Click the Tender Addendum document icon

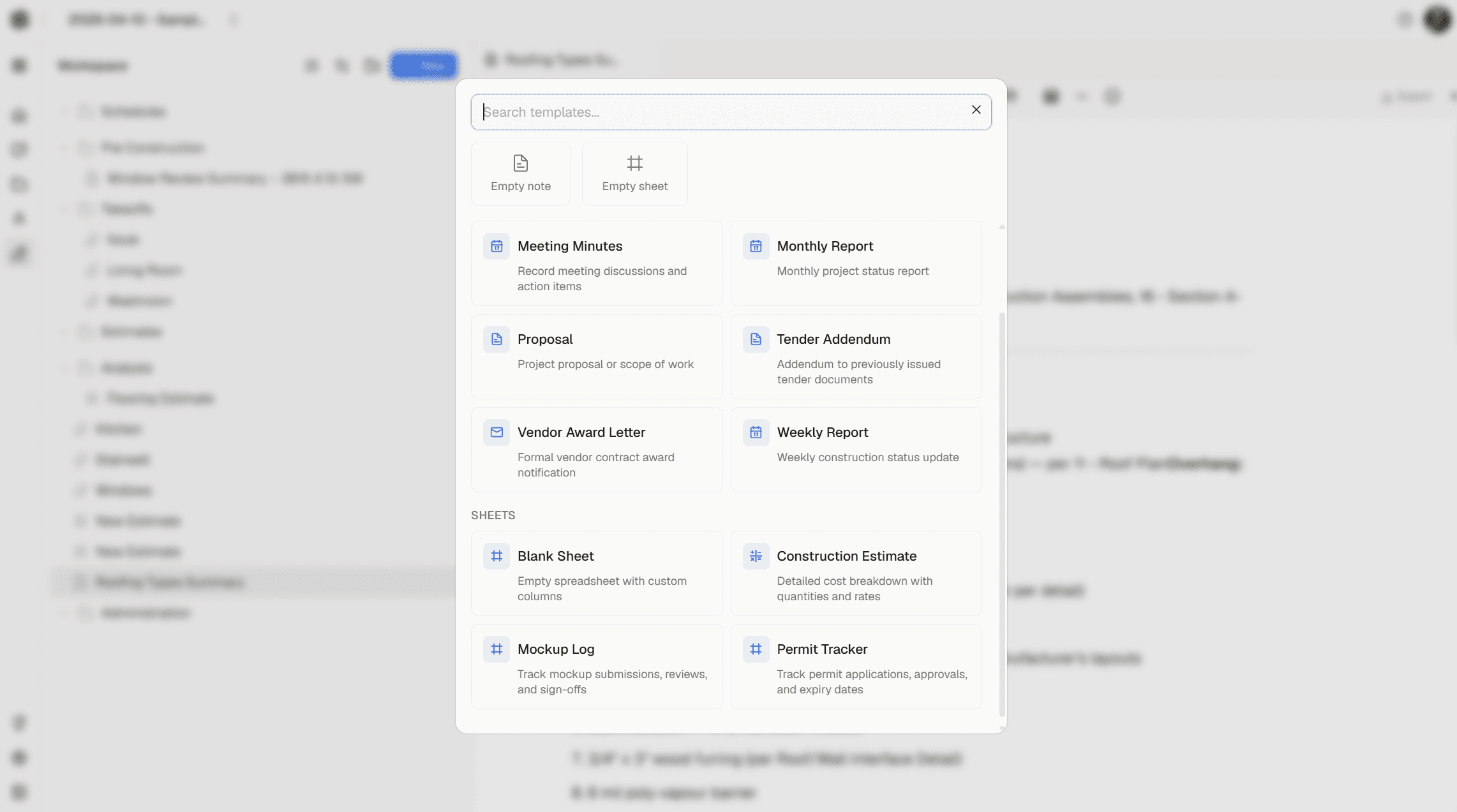pos(756,339)
